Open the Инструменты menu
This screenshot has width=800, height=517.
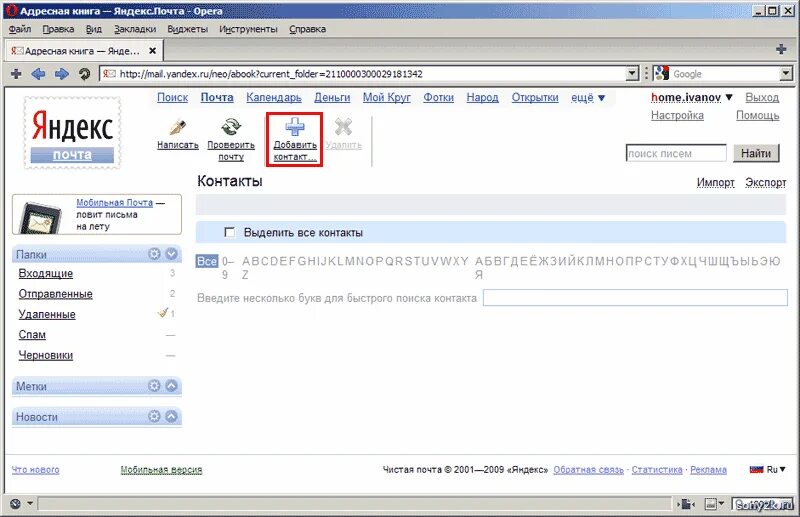coord(248,29)
